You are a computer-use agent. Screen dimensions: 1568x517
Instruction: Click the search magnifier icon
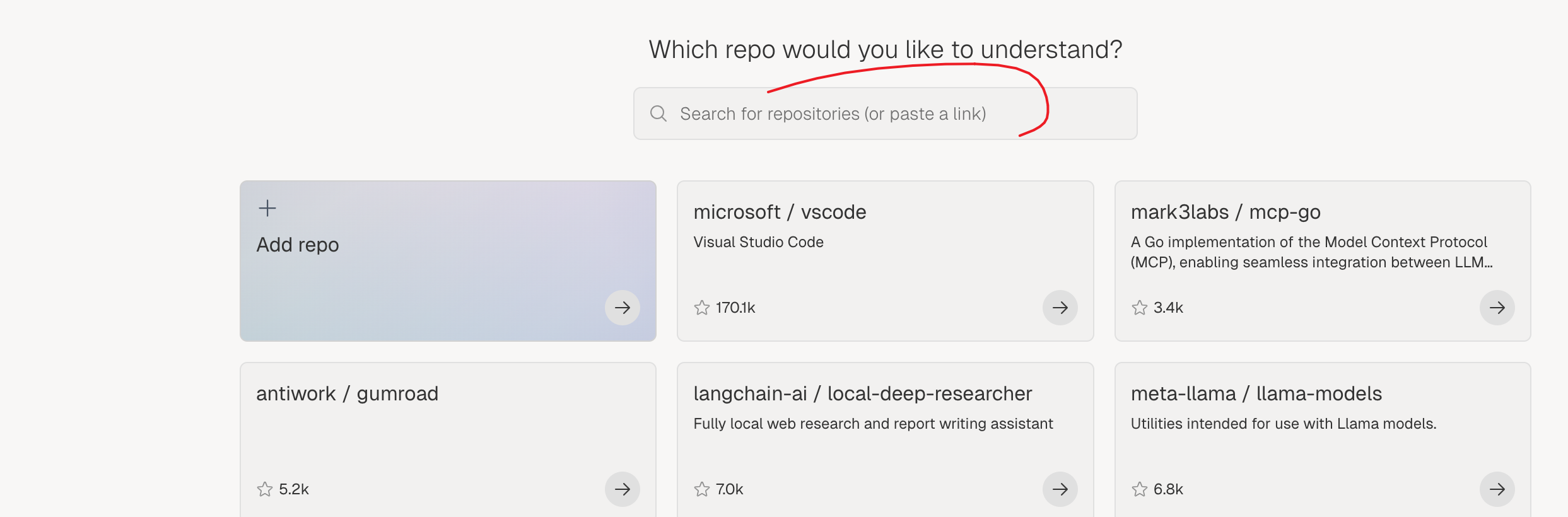[658, 113]
